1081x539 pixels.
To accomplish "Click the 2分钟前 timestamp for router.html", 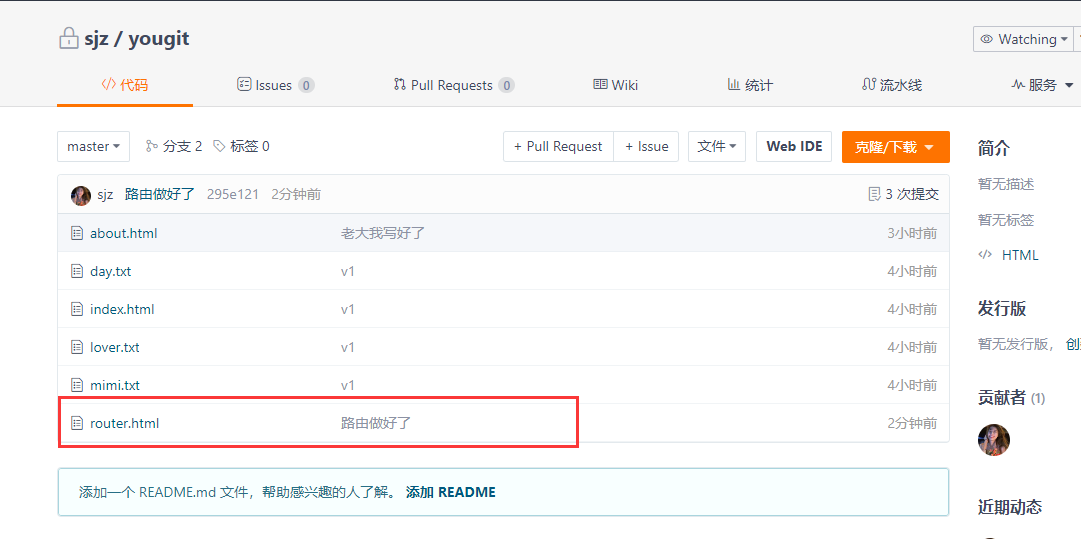I will coord(912,423).
